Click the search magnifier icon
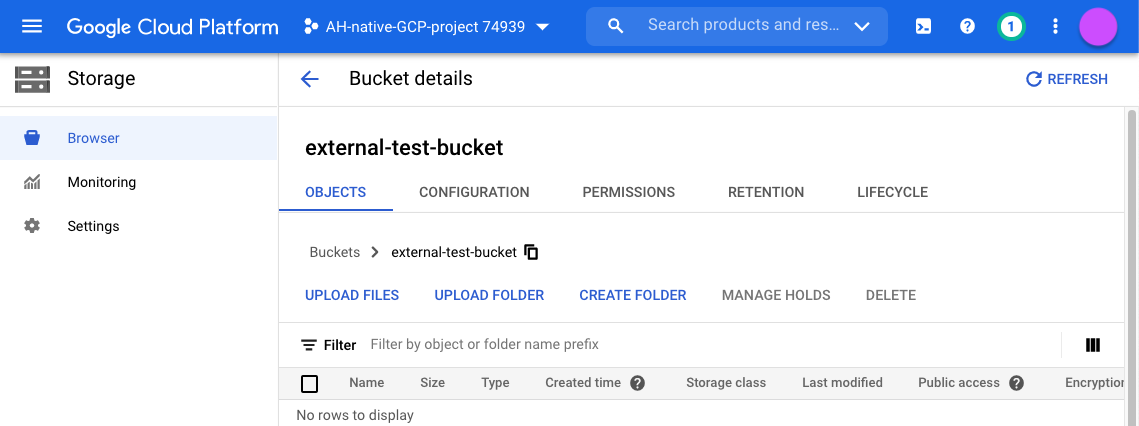This screenshot has width=1139, height=426. 615,26
